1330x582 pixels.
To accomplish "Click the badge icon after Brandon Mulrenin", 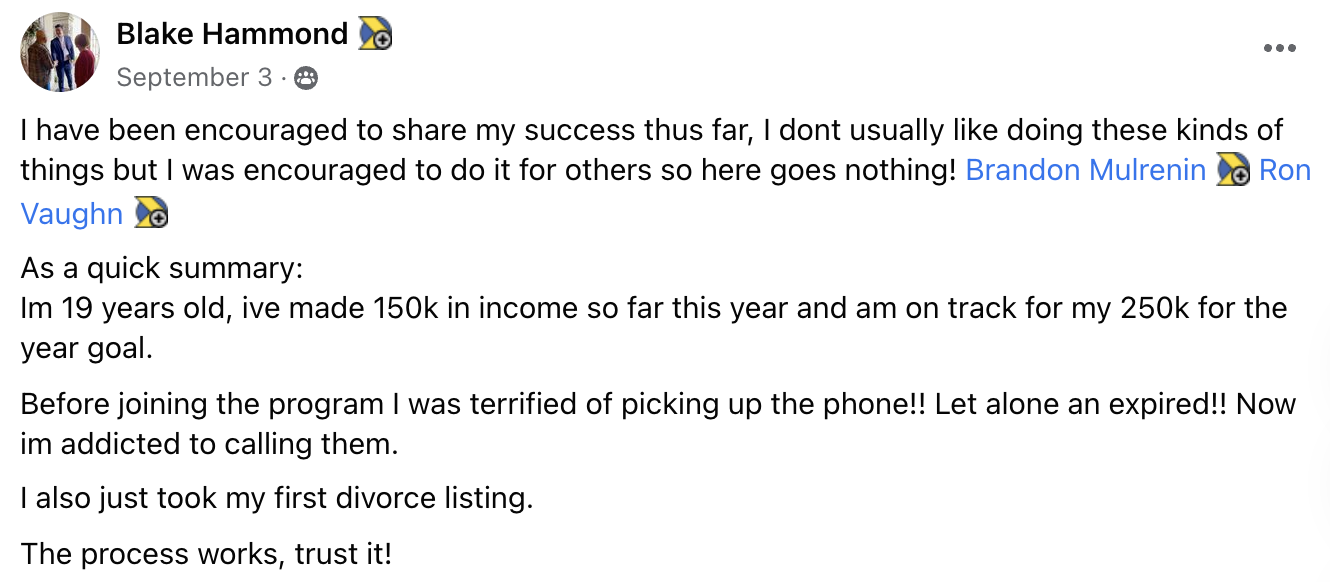I will point(1233,171).
